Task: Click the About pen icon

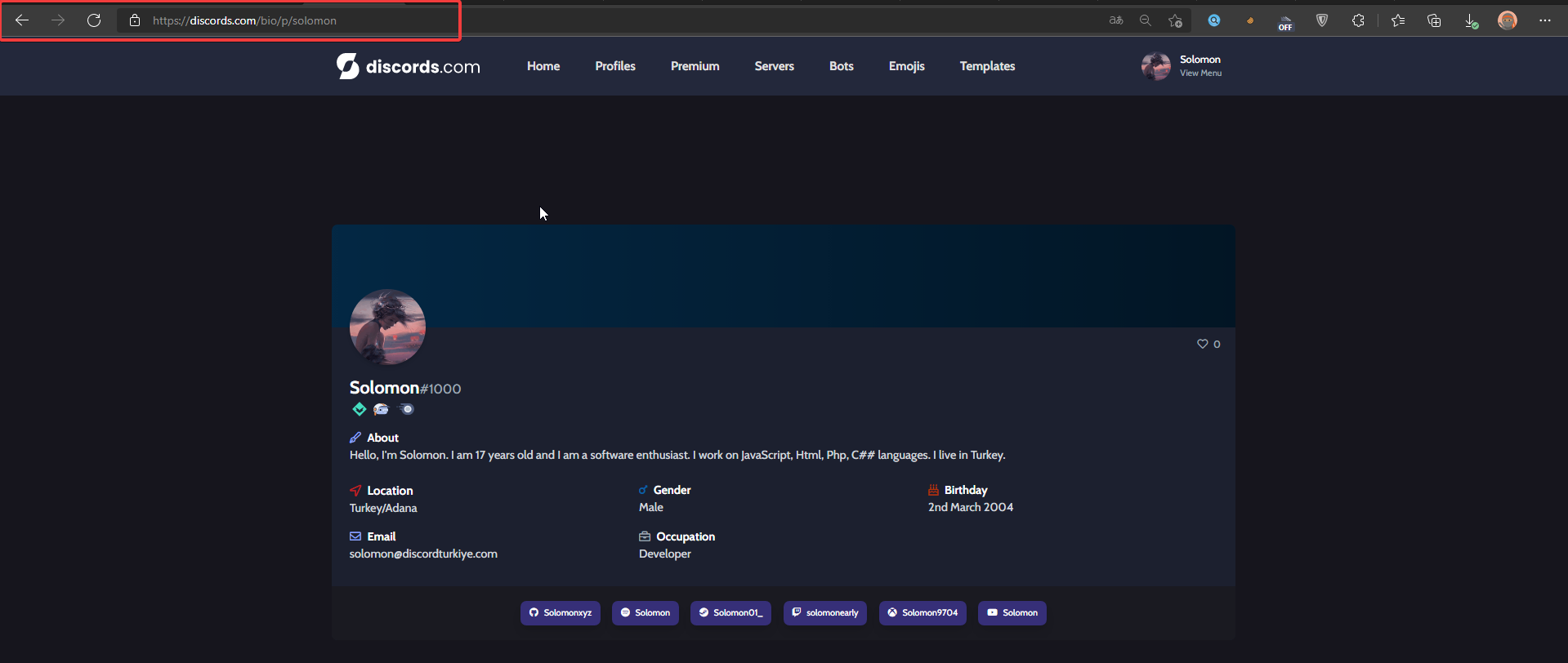Action: click(x=355, y=438)
